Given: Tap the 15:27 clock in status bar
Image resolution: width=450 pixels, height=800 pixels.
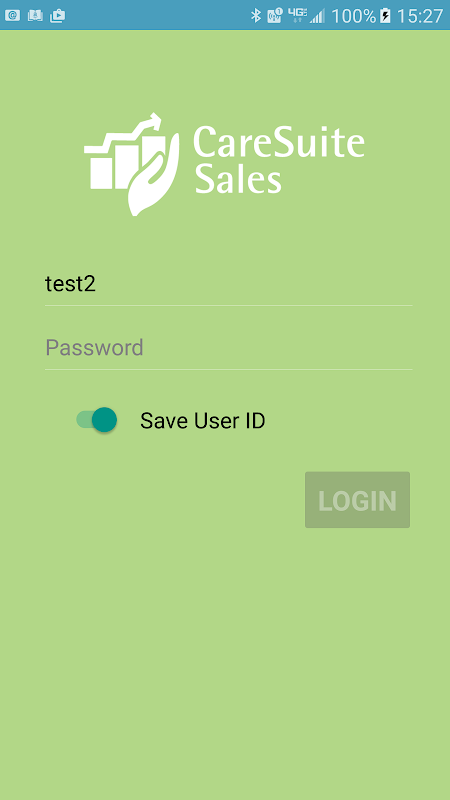Looking at the screenshot, I should click(x=419, y=16).
